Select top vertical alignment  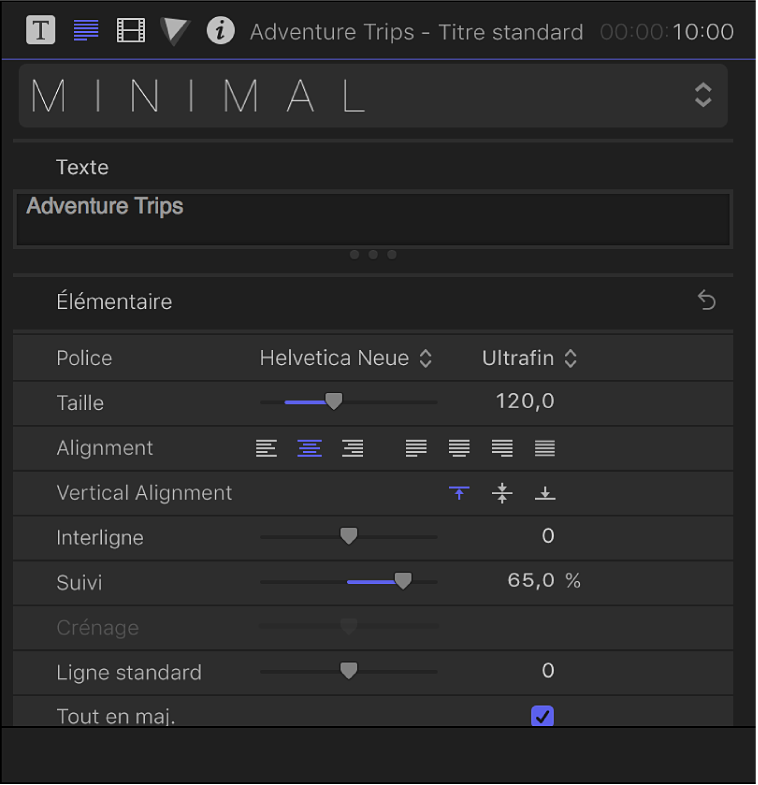pos(459,493)
